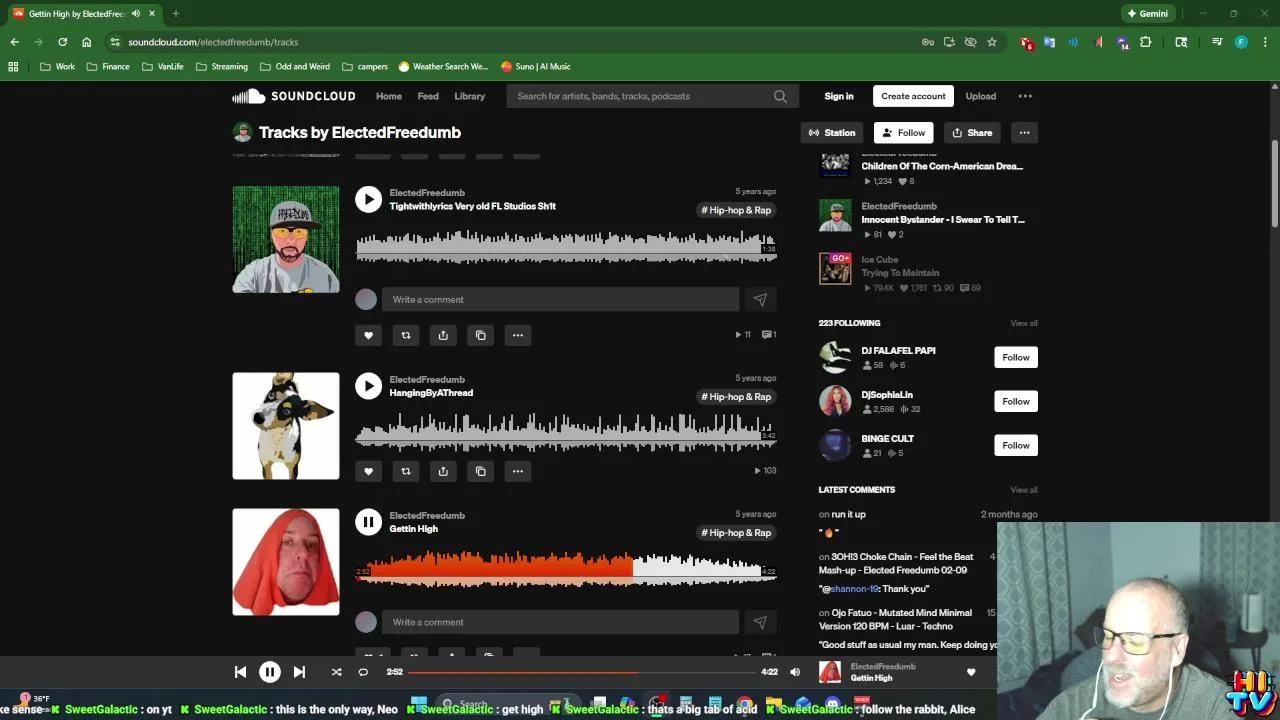Screen dimensions: 1280x720
Task: Like the now-playing track in player bar
Action: pos(971,672)
